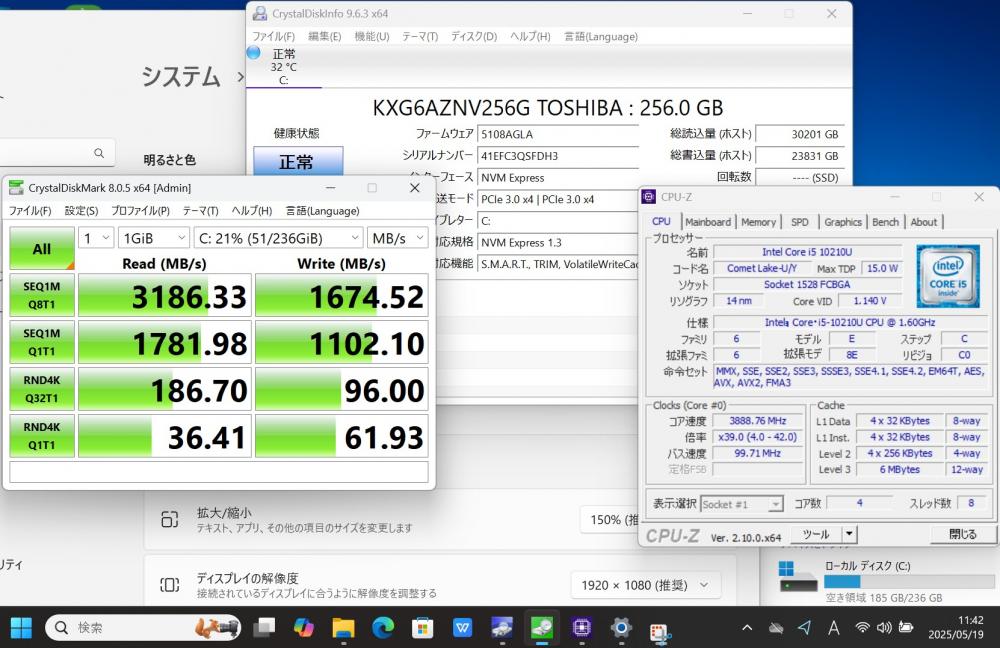Switch to the Bench tab in CPU-Z
The height and width of the screenshot is (648, 1000).
click(885, 222)
